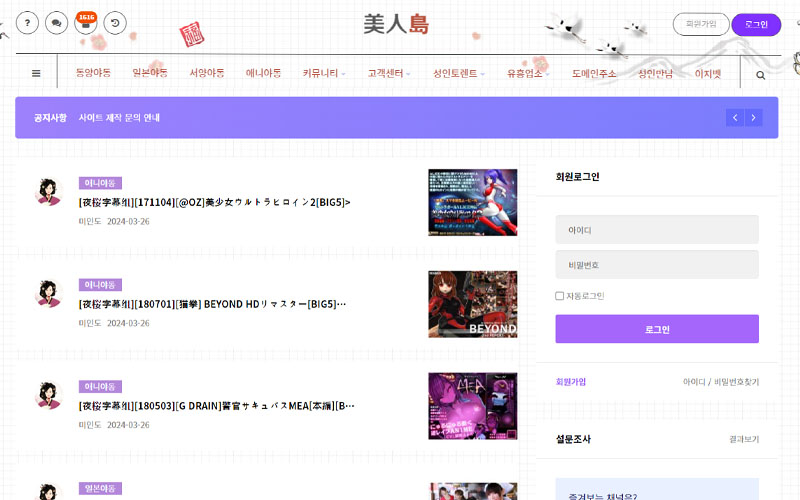Open post [180701] BEYOND HDリマスター
Image resolution: width=800 pixels, height=500 pixels.
pos(212,304)
